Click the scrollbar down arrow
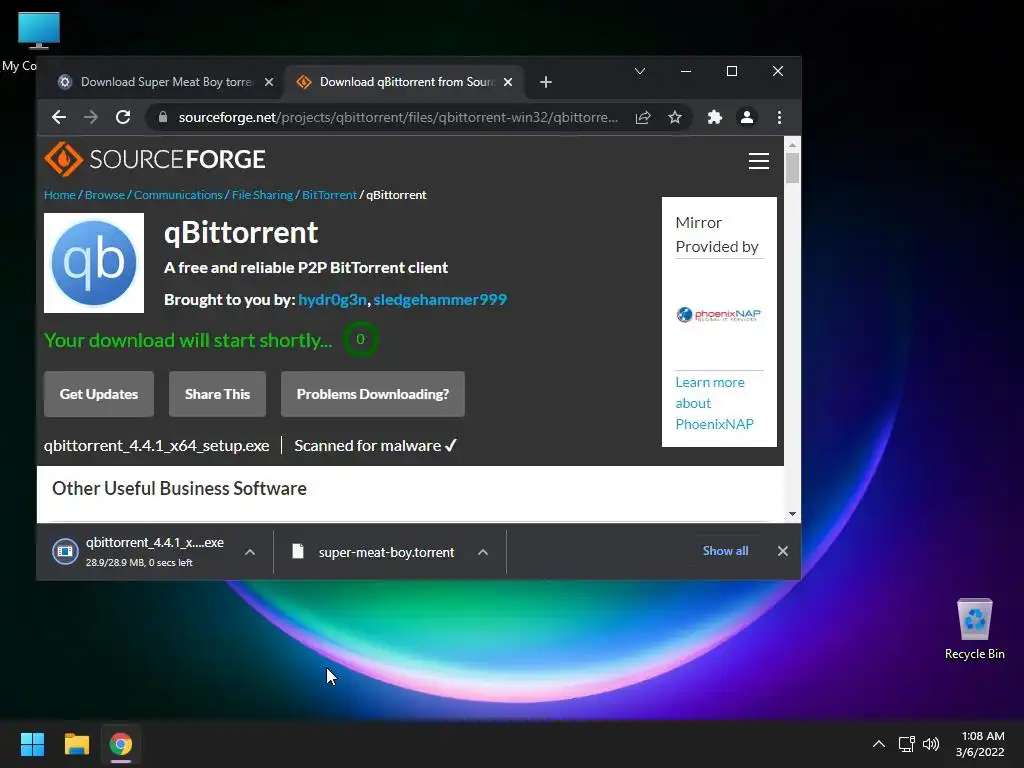This screenshot has height=768, width=1024. click(792, 514)
